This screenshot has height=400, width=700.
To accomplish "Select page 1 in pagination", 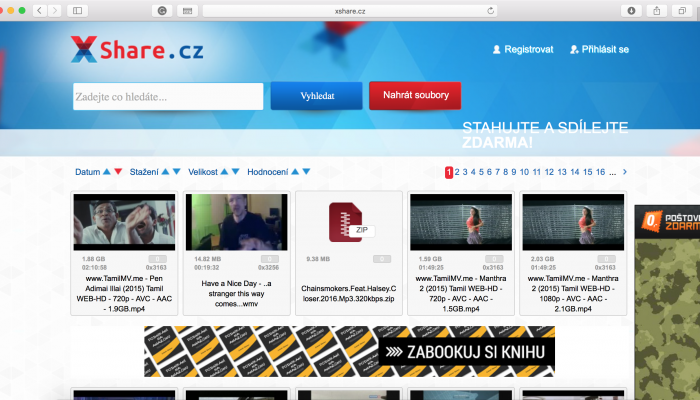I will tap(449, 172).
